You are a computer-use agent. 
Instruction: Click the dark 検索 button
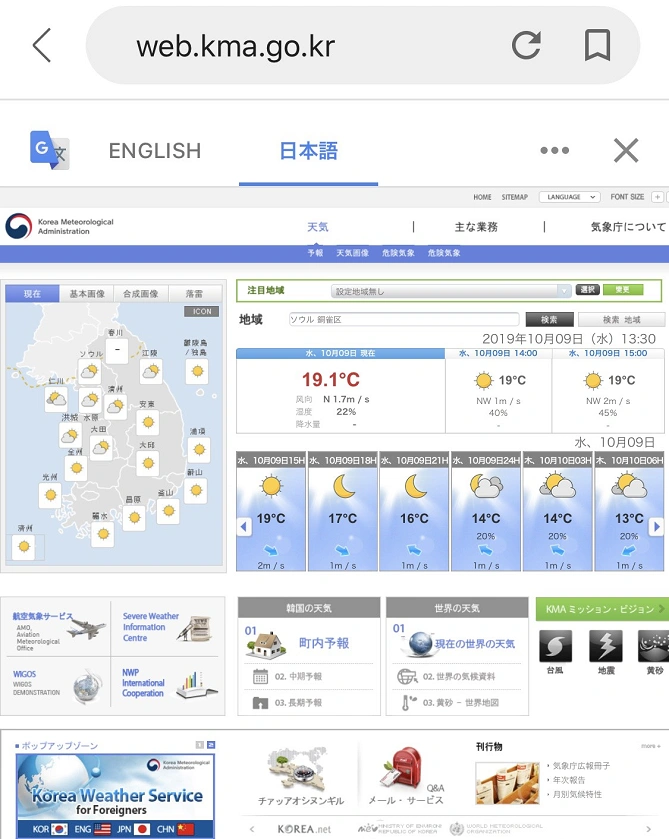coord(549,319)
